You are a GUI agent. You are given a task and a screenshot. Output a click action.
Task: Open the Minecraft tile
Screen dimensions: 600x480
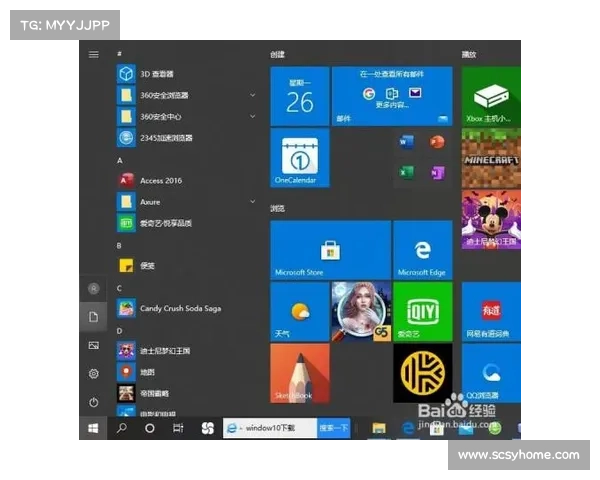pos(491,158)
